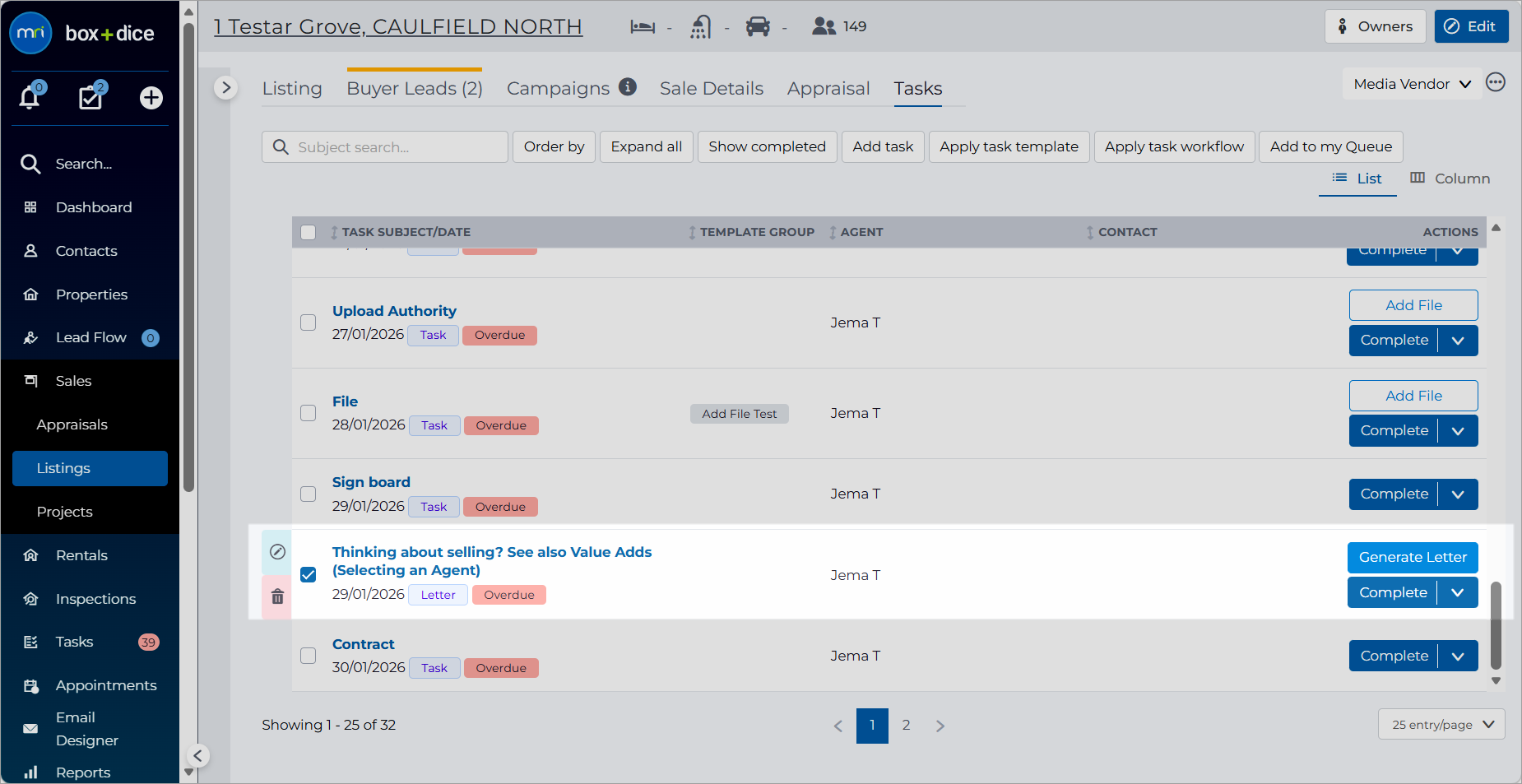Expand the side panel chevron near Listing tab
The width and height of the screenshot is (1522, 784).
(x=225, y=88)
